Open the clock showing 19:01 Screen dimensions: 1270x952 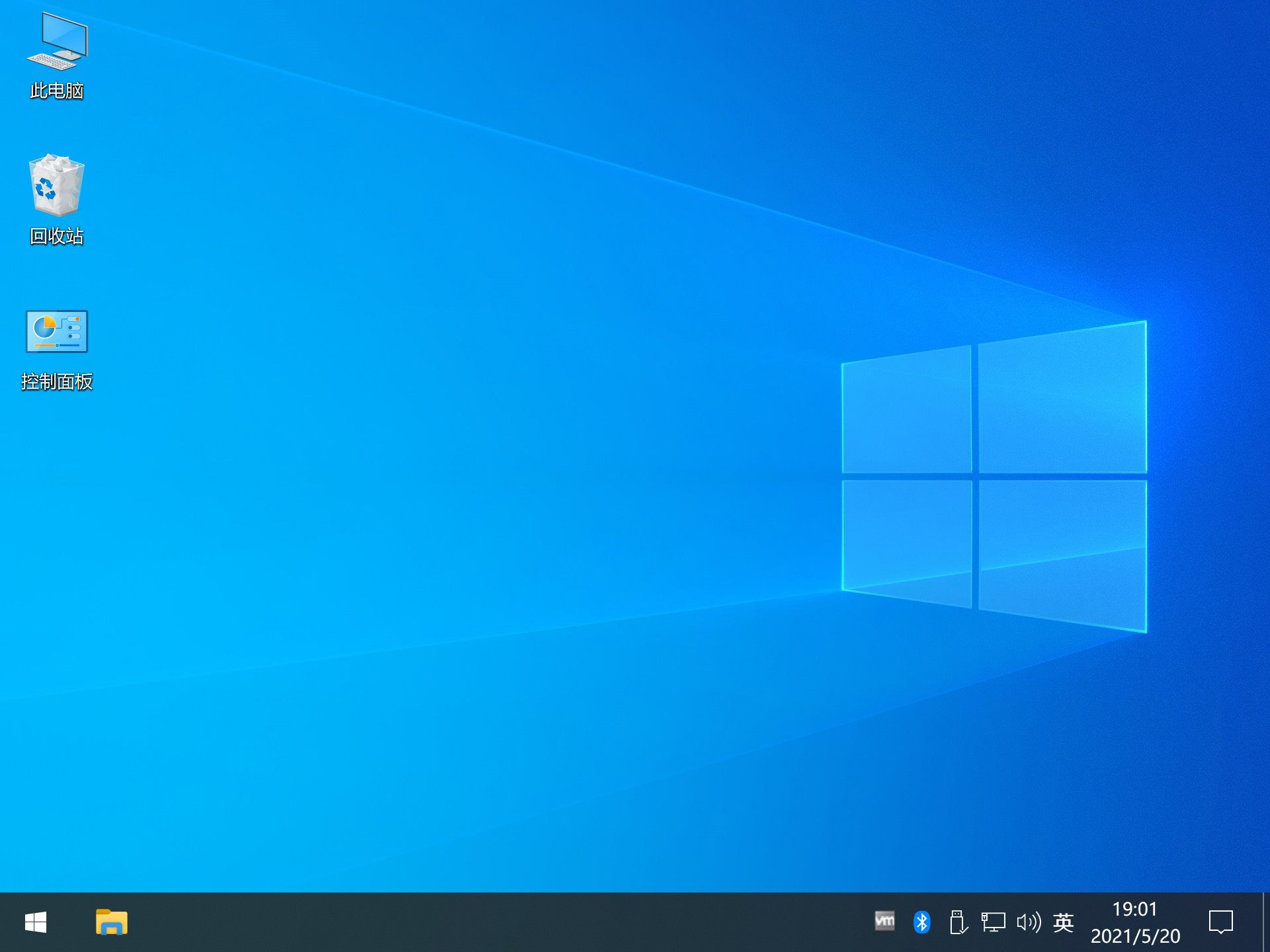1135,922
